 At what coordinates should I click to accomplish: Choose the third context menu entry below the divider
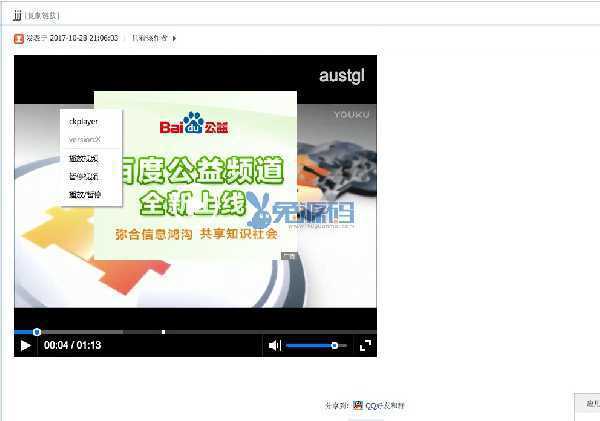point(83,158)
